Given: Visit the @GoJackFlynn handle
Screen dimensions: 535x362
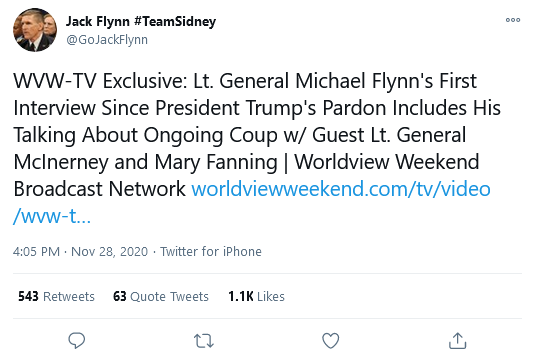Looking at the screenshot, I should click(x=107, y=40).
